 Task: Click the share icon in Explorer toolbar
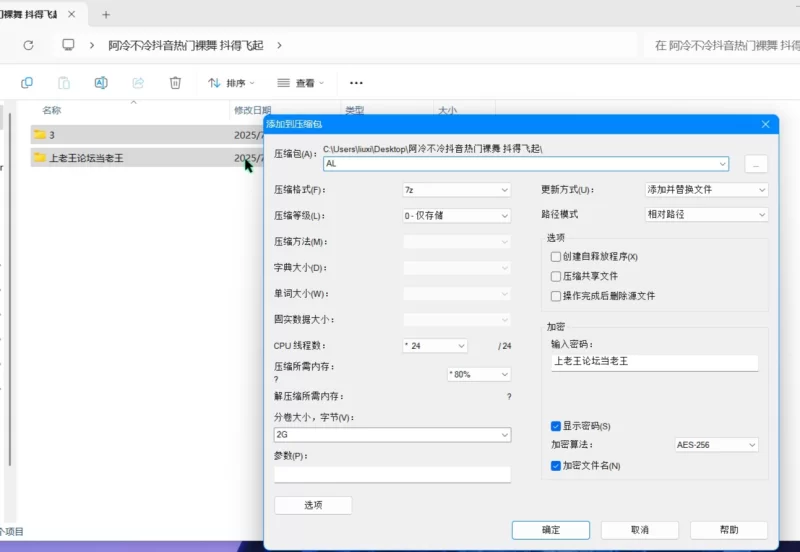(x=138, y=83)
